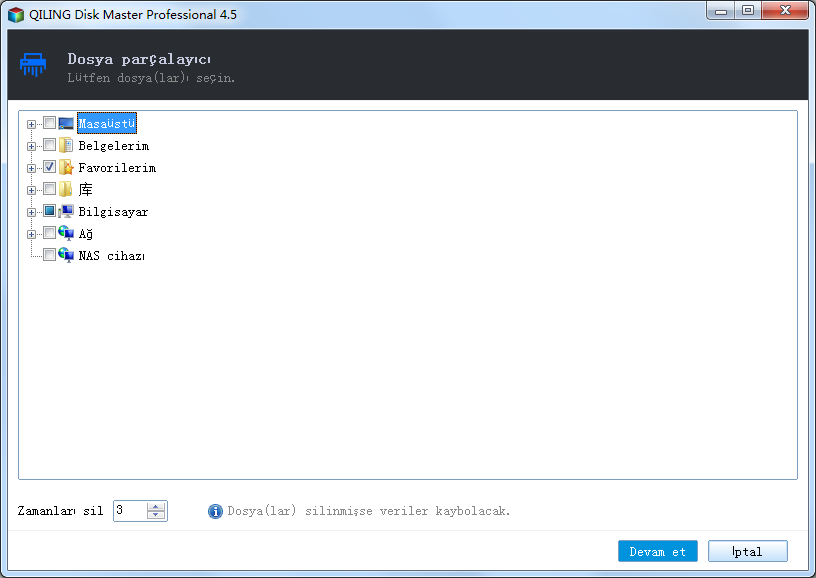Click the Favorilerim star folder icon
Screen dimensions: 816x578
[66, 168]
